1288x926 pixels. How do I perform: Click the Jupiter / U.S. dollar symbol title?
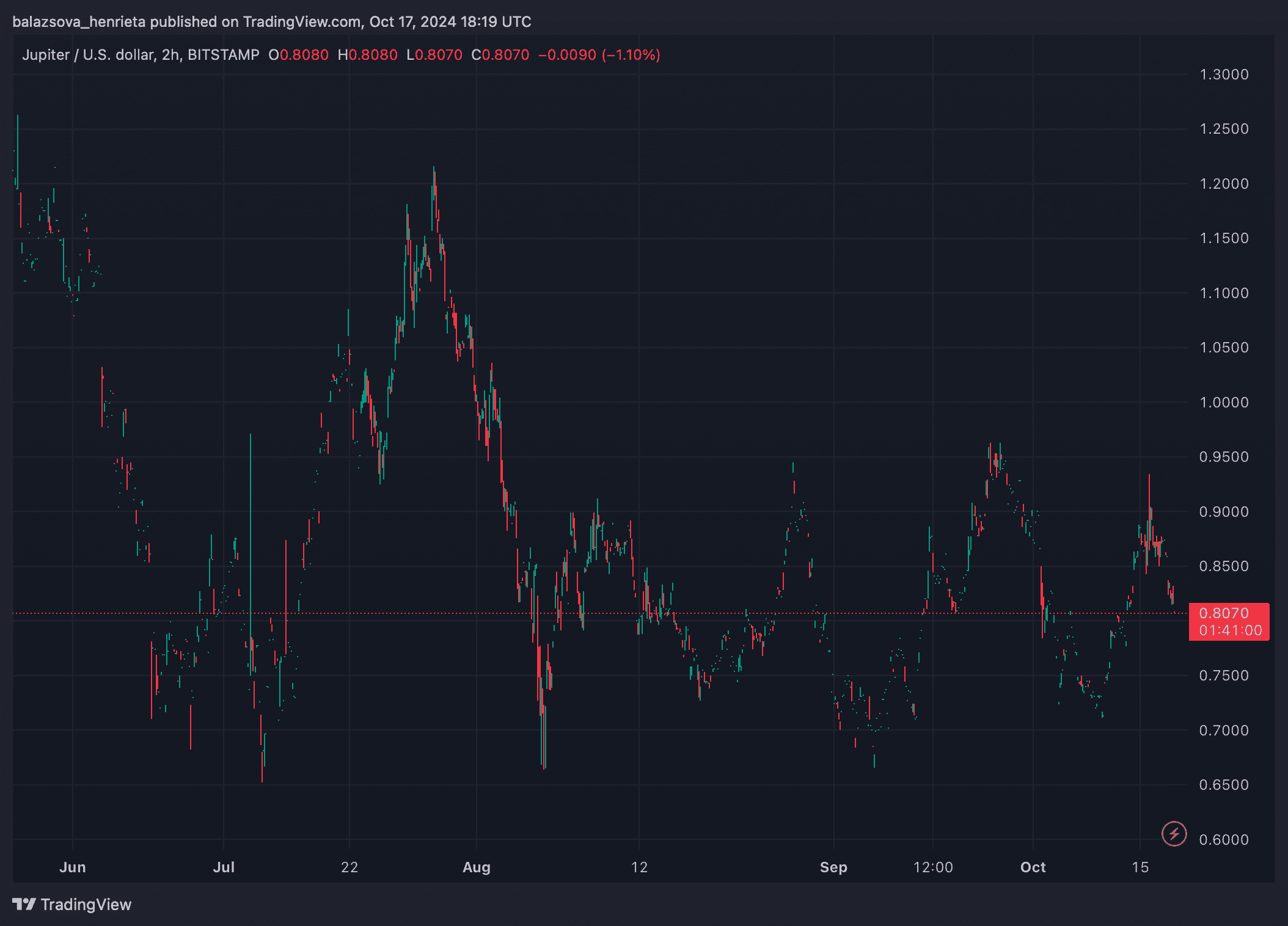[88, 55]
